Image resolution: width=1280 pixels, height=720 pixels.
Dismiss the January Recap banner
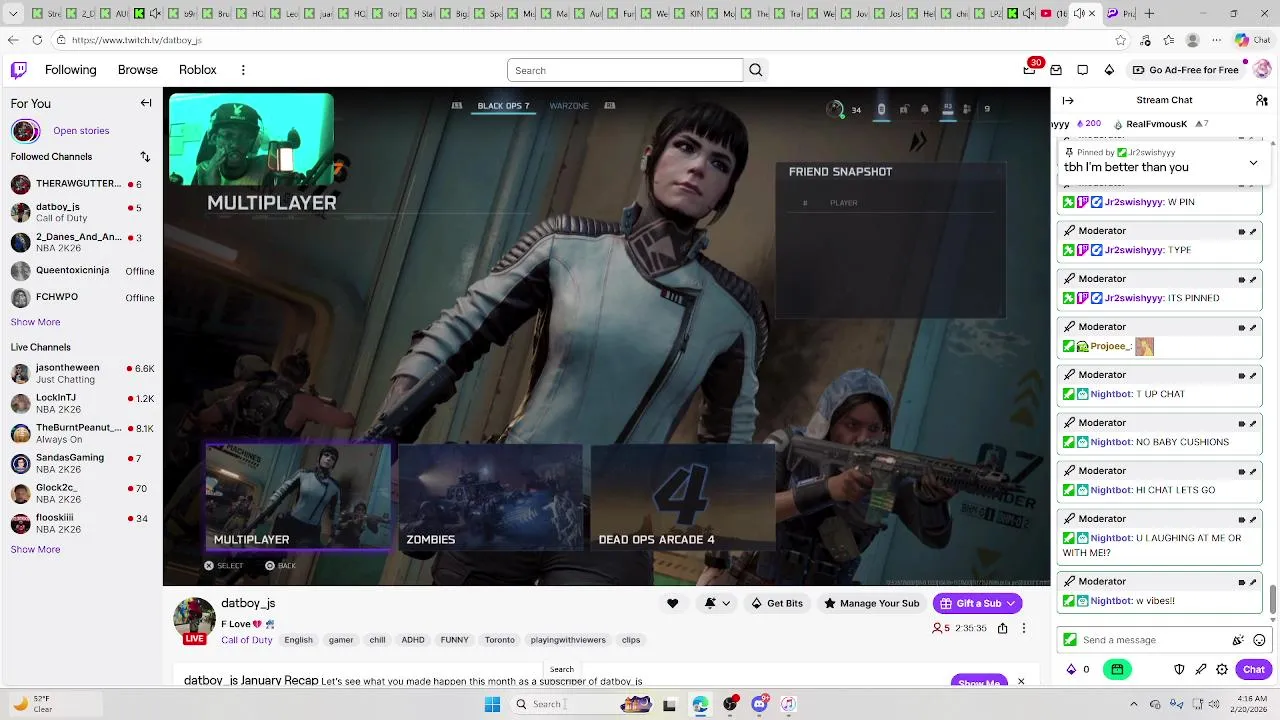point(1021,681)
